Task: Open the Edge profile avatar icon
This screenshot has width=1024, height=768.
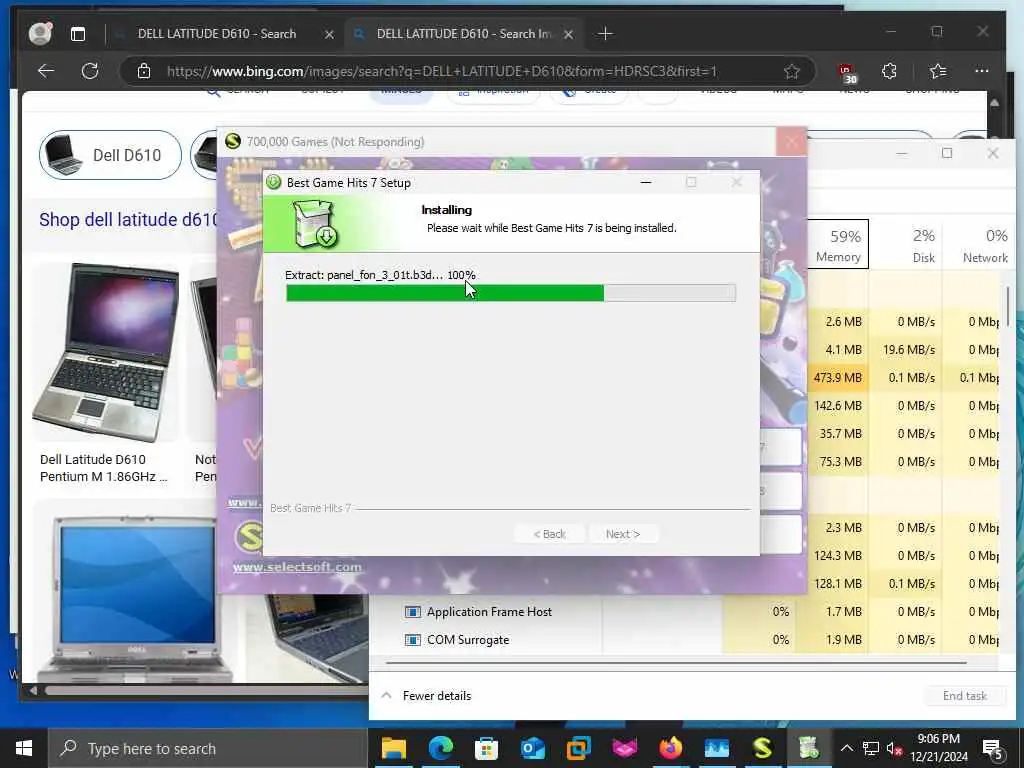Action: (40, 33)
